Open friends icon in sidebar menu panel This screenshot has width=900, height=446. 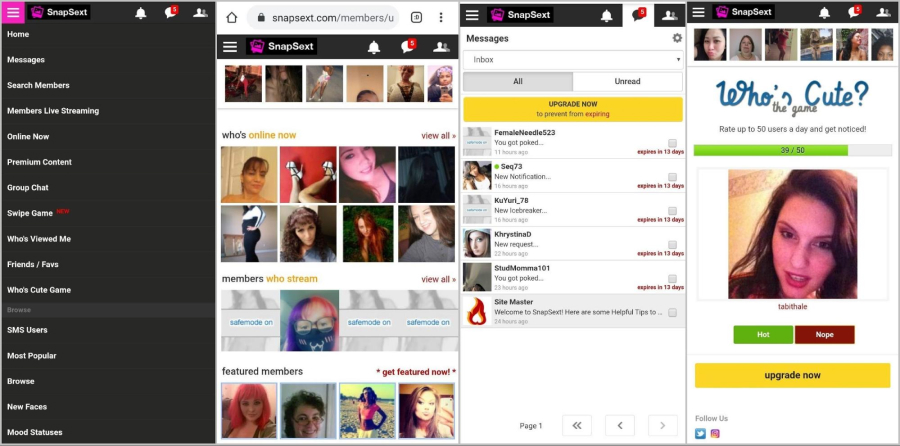[200, 13]
